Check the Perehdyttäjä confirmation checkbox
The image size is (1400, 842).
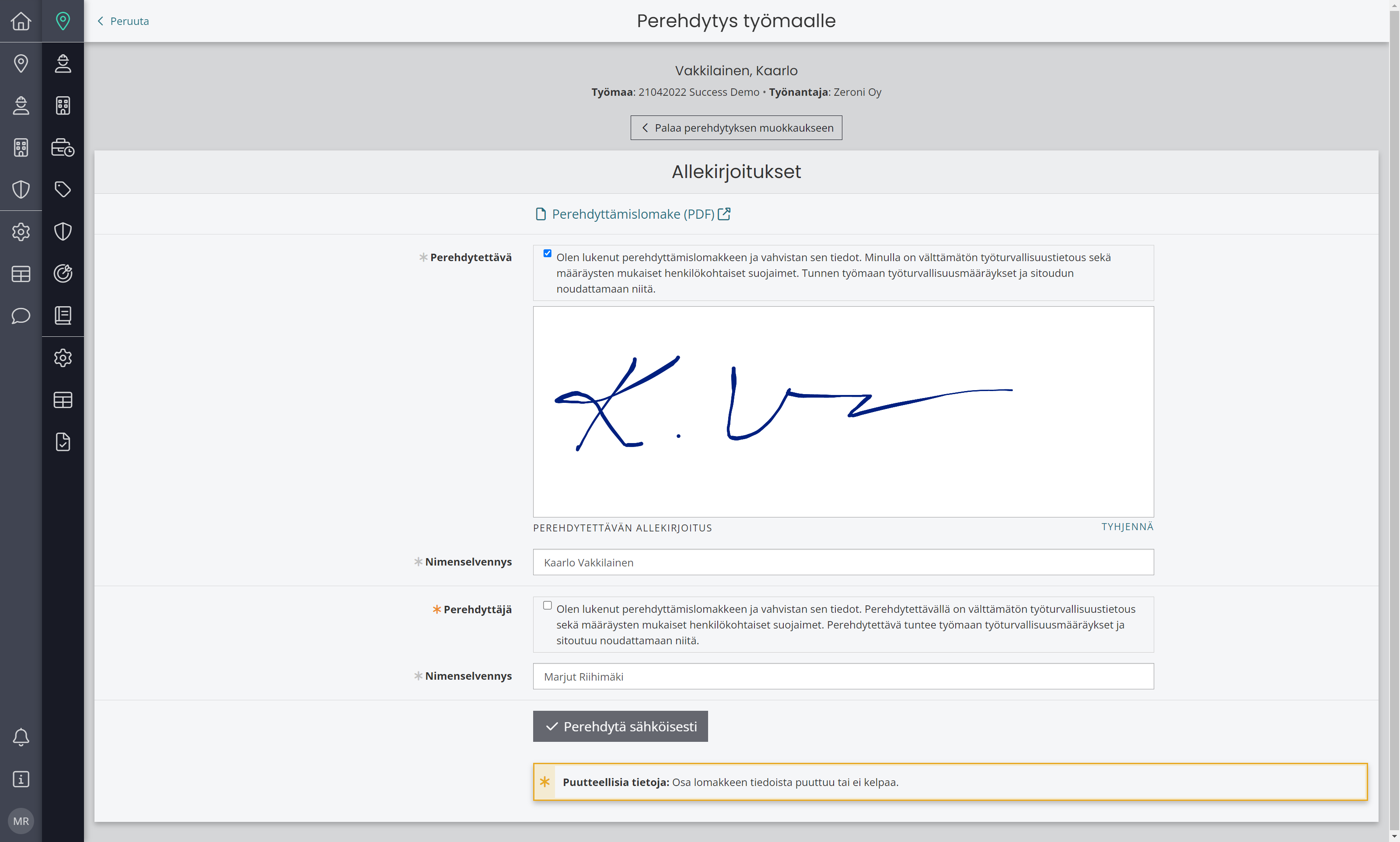[548, 605]
